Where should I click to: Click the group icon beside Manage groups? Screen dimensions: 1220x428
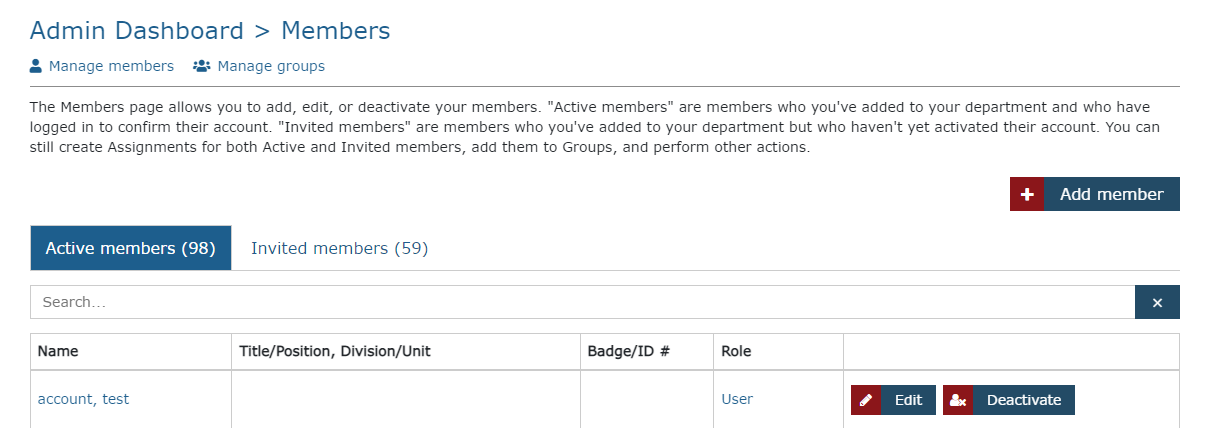[x=201, y=66]
